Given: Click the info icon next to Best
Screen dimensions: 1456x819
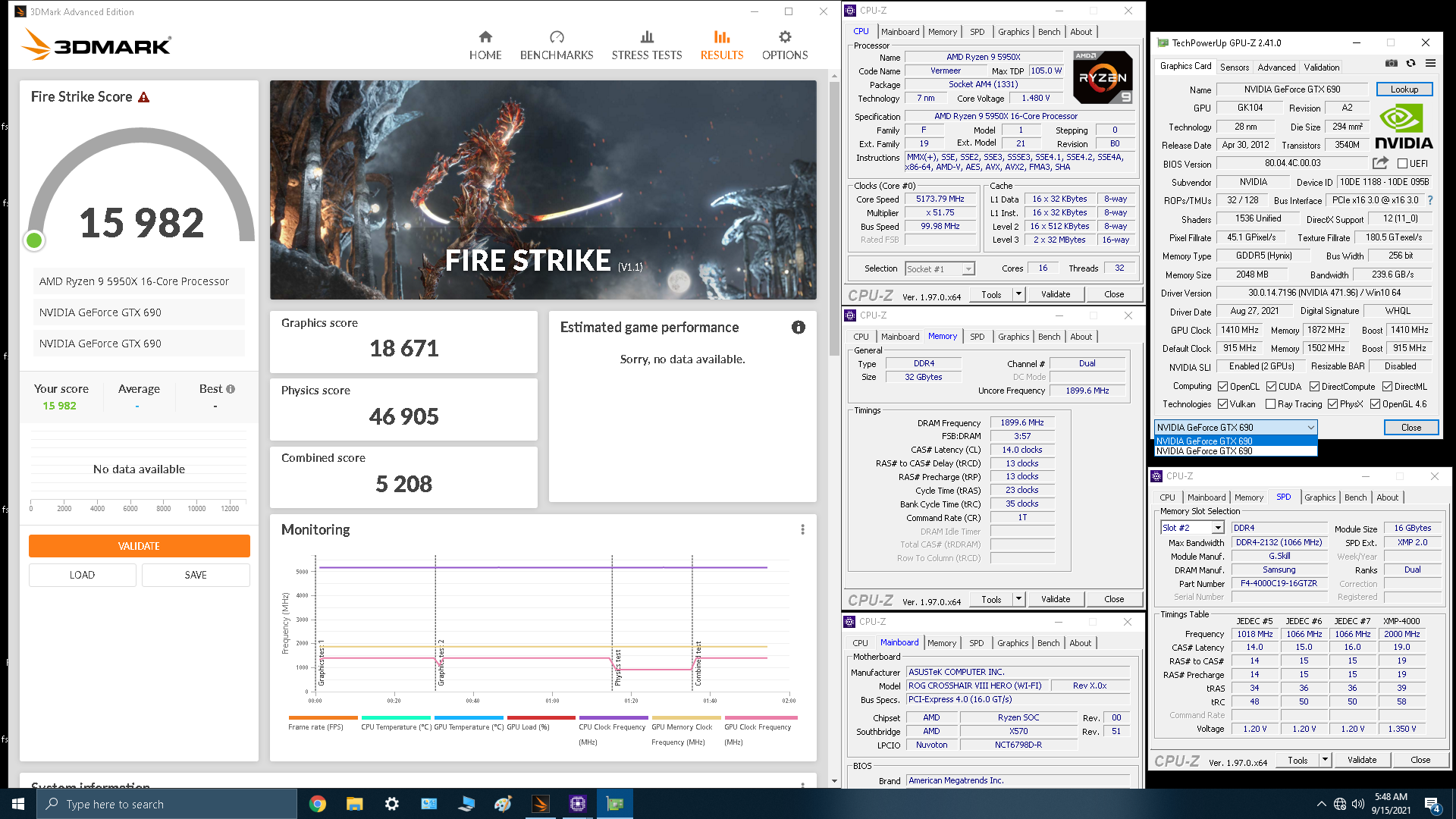Looking at the screenshot, I should click(x=231, y=389).
